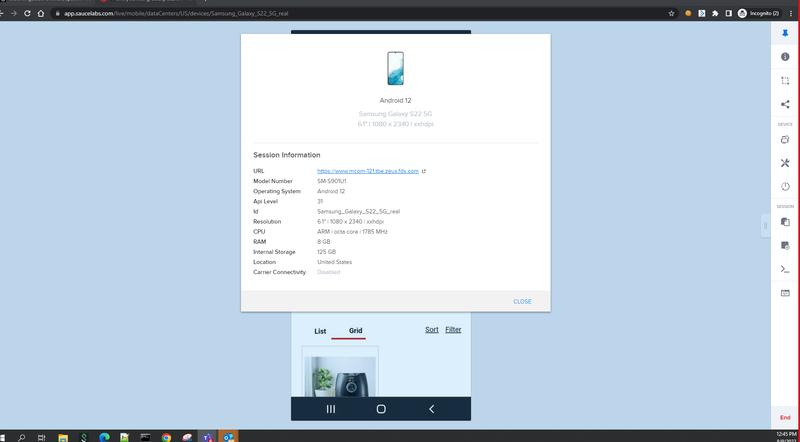Click the orange extension icon in the toolbar
Image resolution: width=800 pixels, height=442 pixels.
[x=688, y=13]
